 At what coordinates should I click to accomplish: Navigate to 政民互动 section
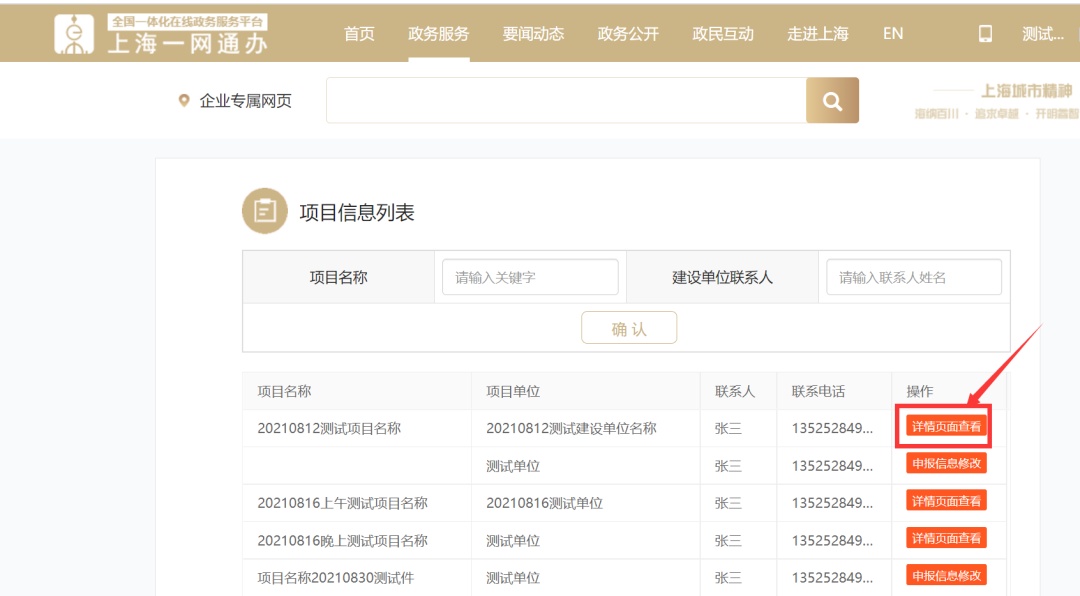click(723, 33)
